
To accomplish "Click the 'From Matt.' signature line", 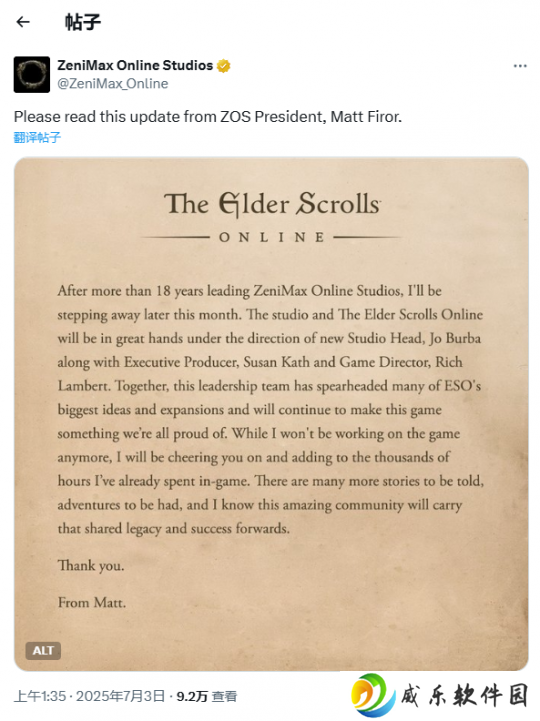I will pos(92,602).
